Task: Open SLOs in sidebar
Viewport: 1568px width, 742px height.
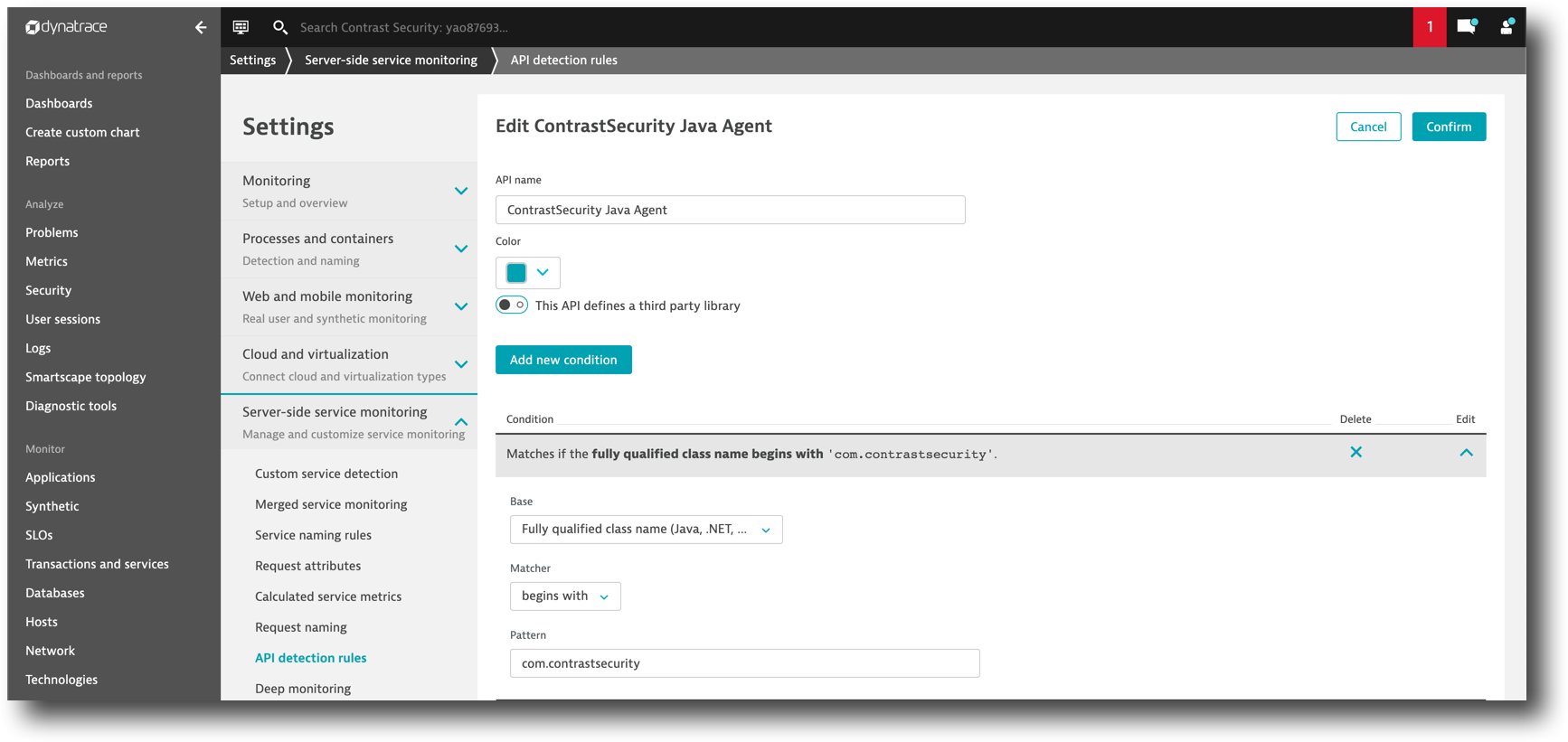Action: point(39,535)
